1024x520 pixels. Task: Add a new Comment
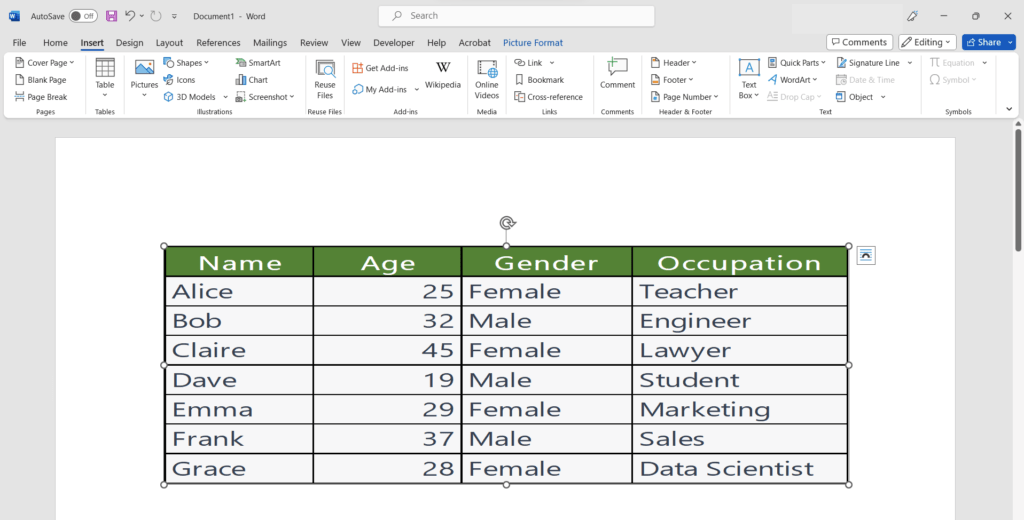(617, 74)
